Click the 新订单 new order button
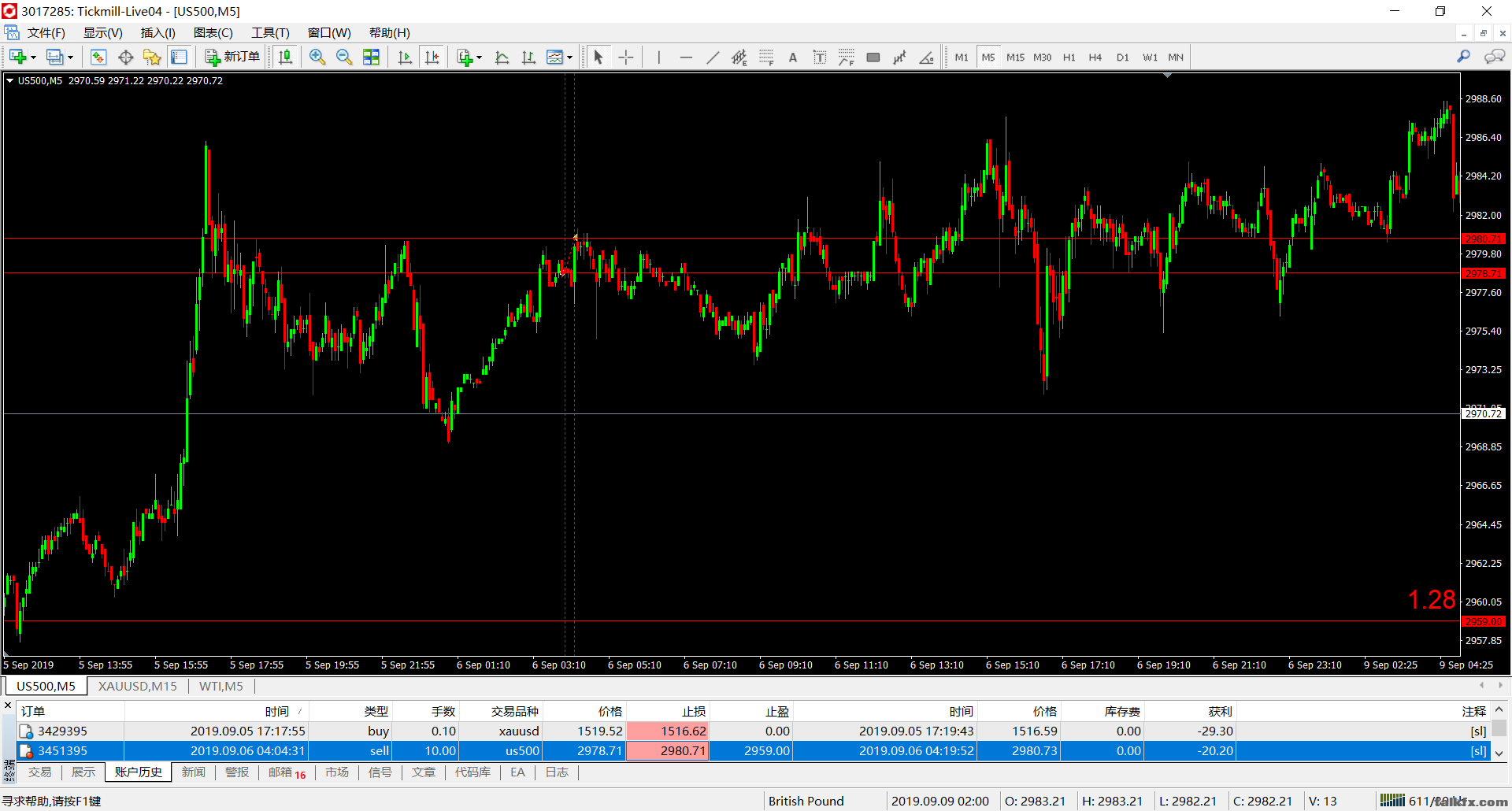 [x=232, y=57]
